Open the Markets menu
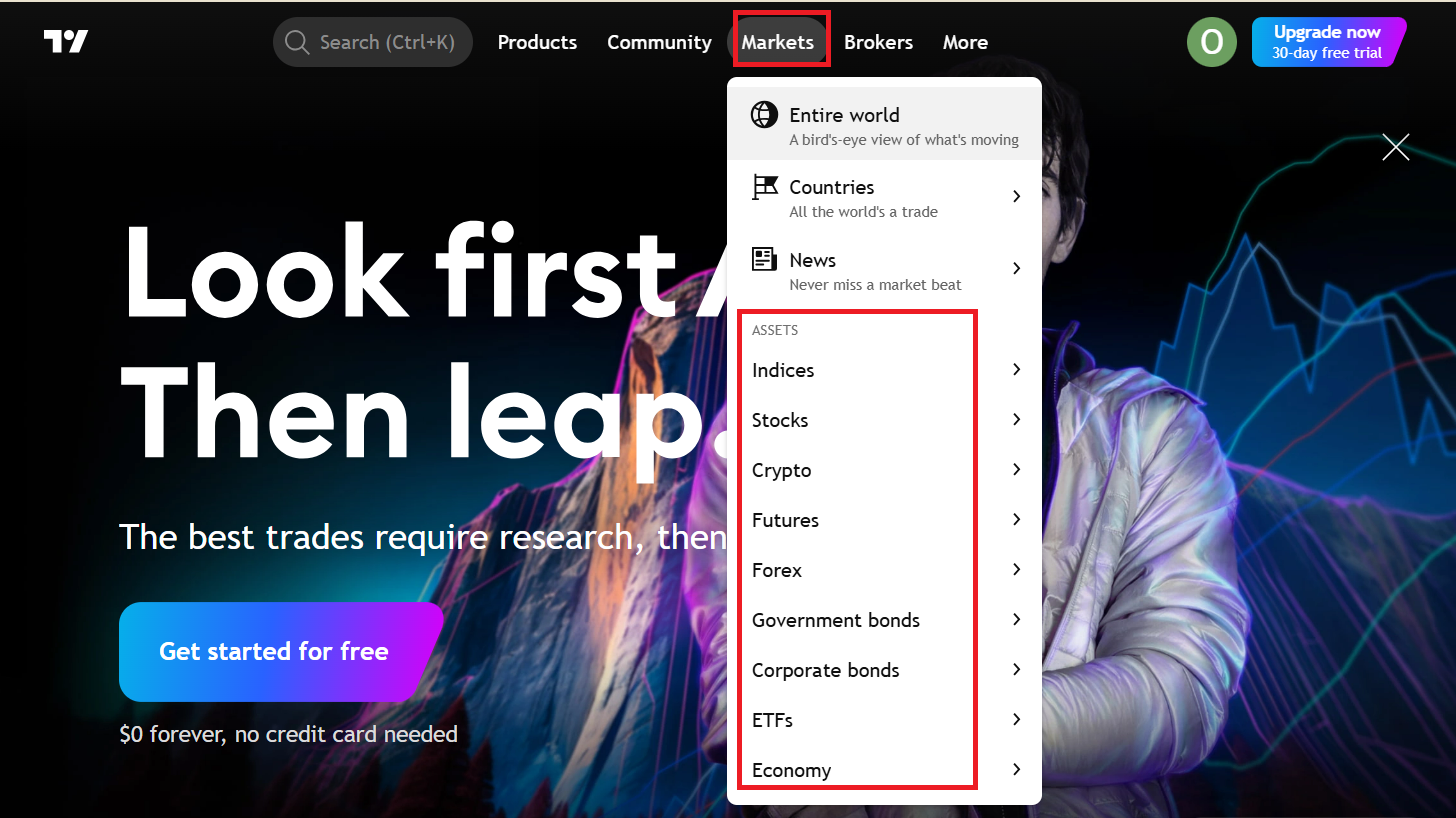 [777, 42]
